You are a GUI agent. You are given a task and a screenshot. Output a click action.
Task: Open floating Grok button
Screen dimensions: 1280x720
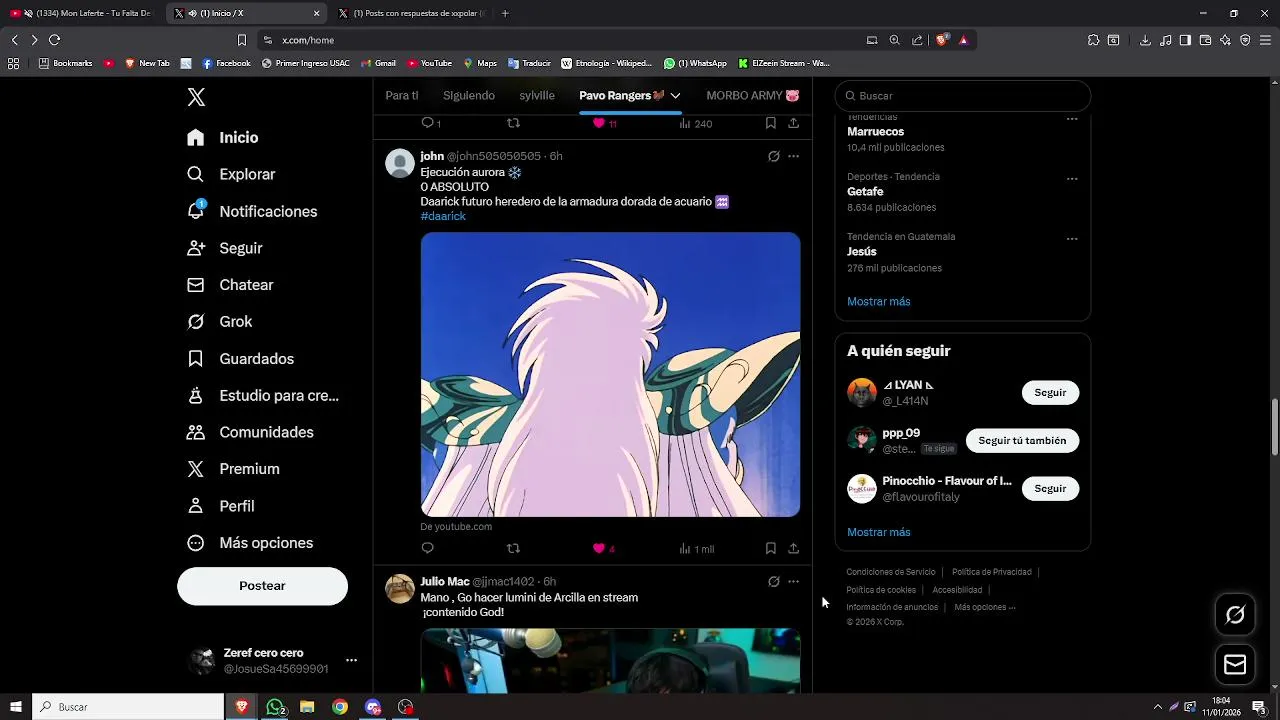coord(1235,615)
